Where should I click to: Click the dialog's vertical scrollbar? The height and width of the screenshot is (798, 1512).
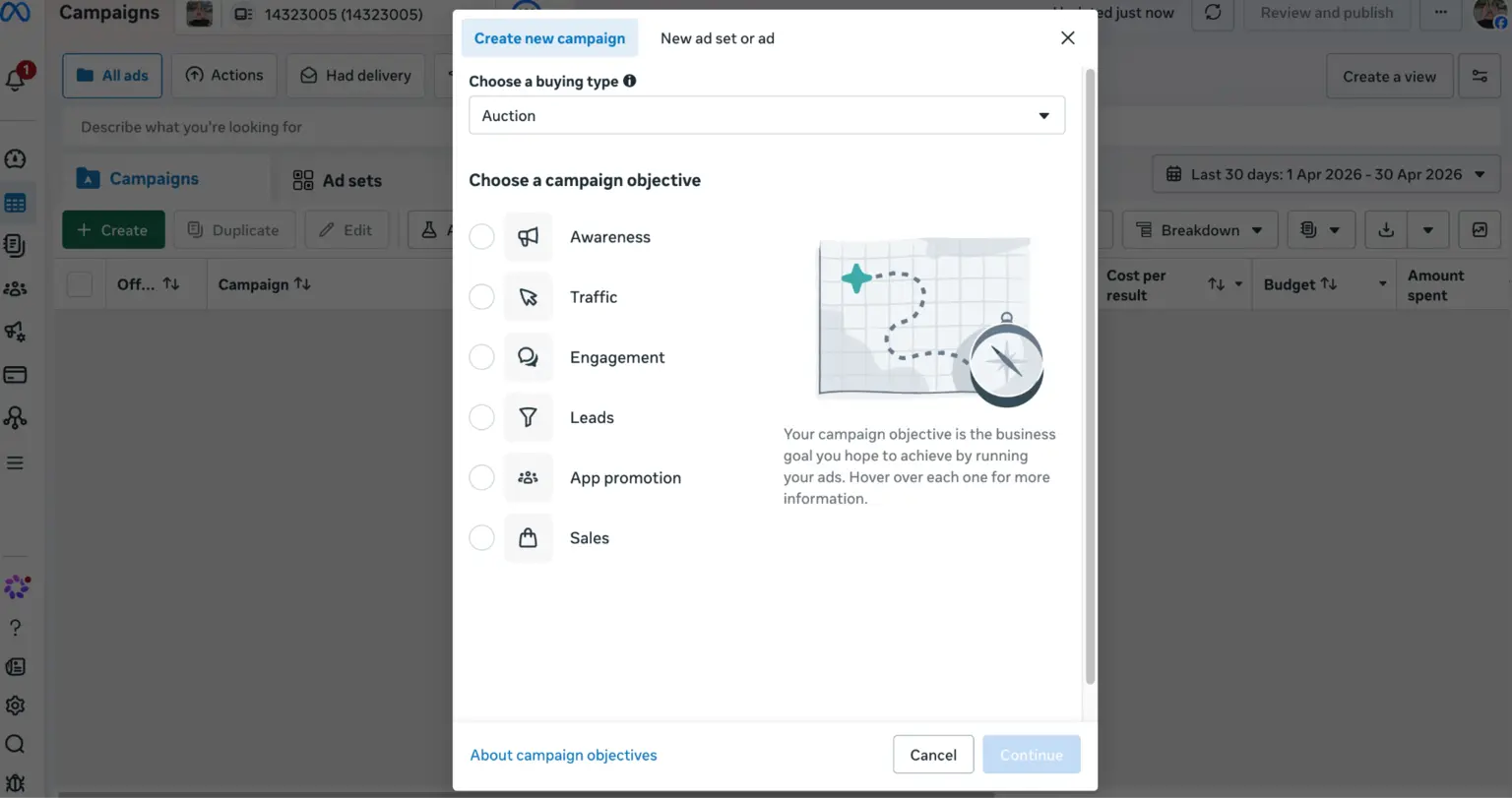(x=1090, y=376)
